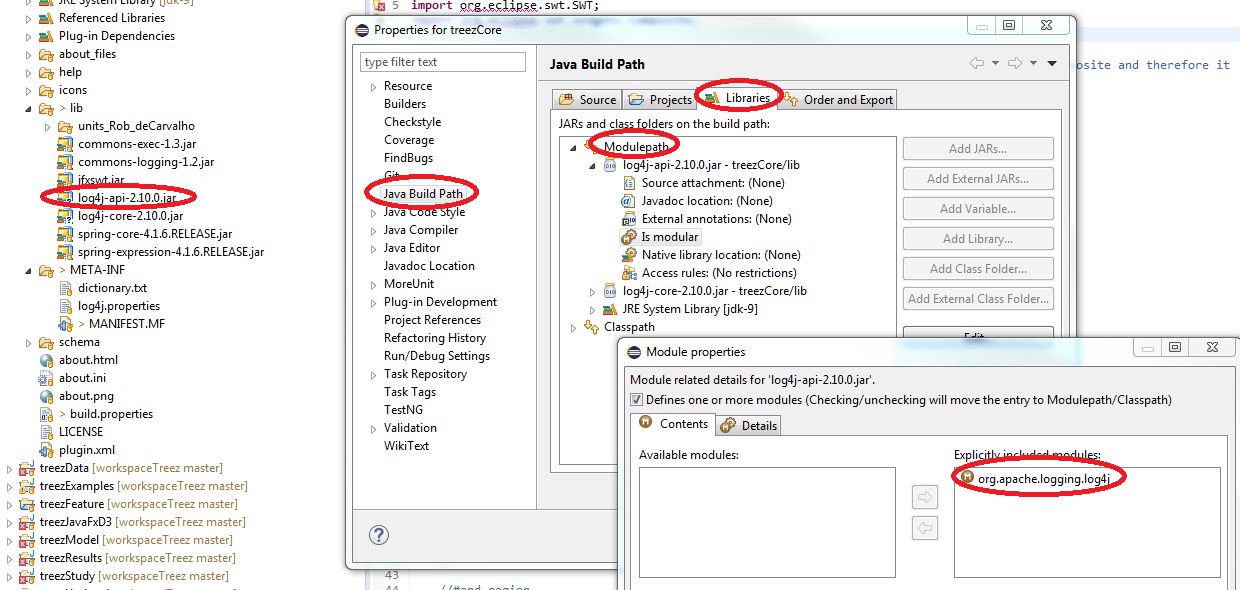Collapse the Modulepath node
This screenshot has height=590, width=1240.
coord(574,147)
